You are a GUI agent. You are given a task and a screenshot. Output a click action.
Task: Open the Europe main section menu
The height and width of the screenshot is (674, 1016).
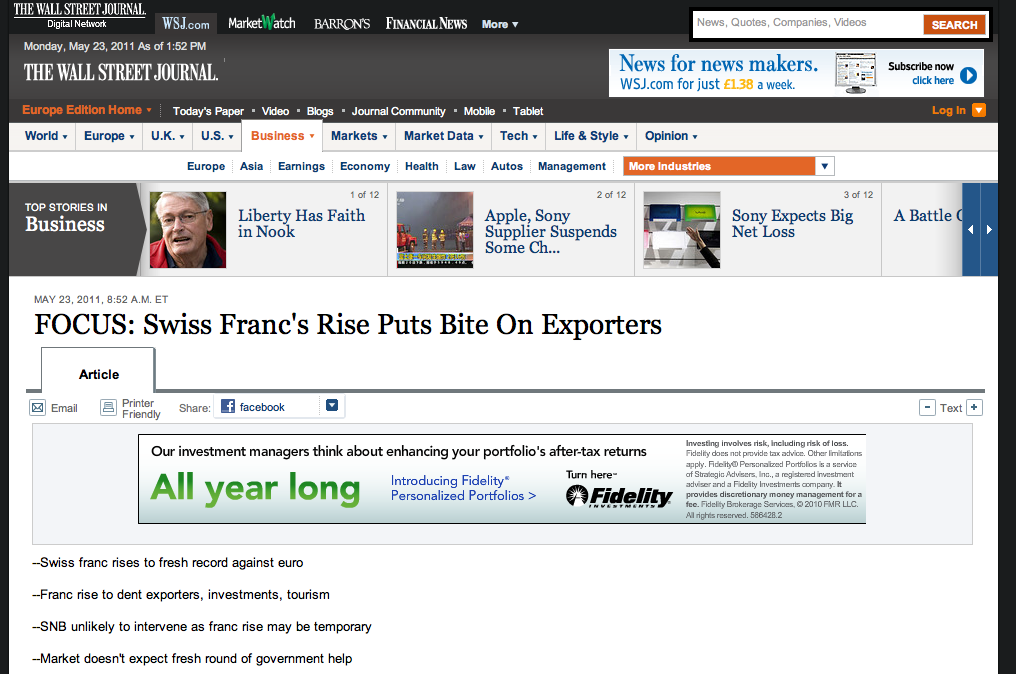tap(109, 136)
